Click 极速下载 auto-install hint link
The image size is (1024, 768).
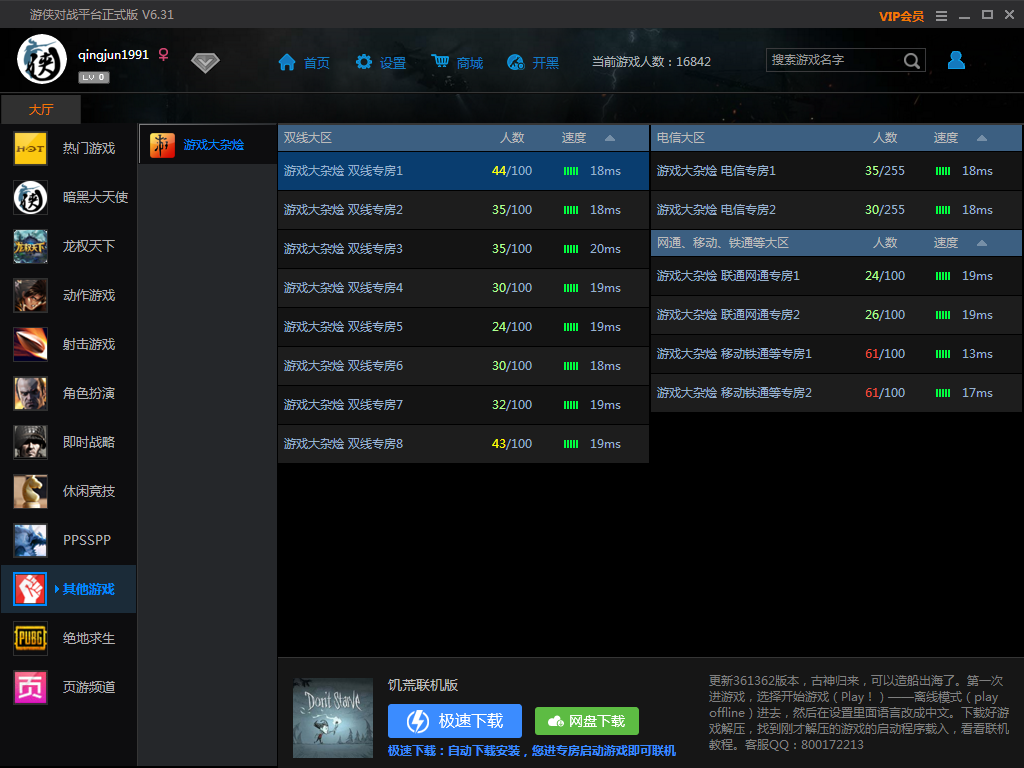point(532,751)
